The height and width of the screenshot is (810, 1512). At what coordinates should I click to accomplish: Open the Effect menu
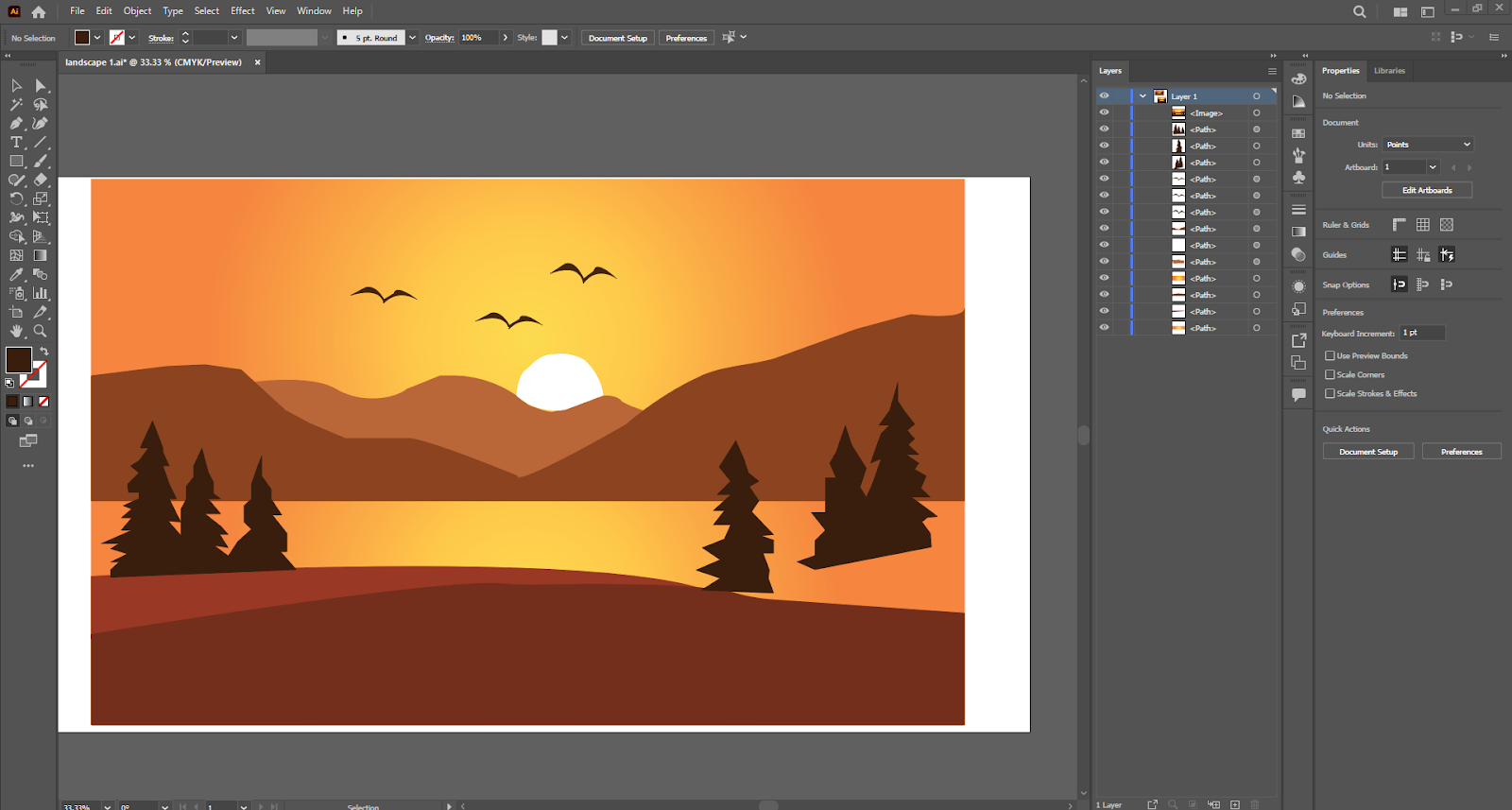pos(243,11)
